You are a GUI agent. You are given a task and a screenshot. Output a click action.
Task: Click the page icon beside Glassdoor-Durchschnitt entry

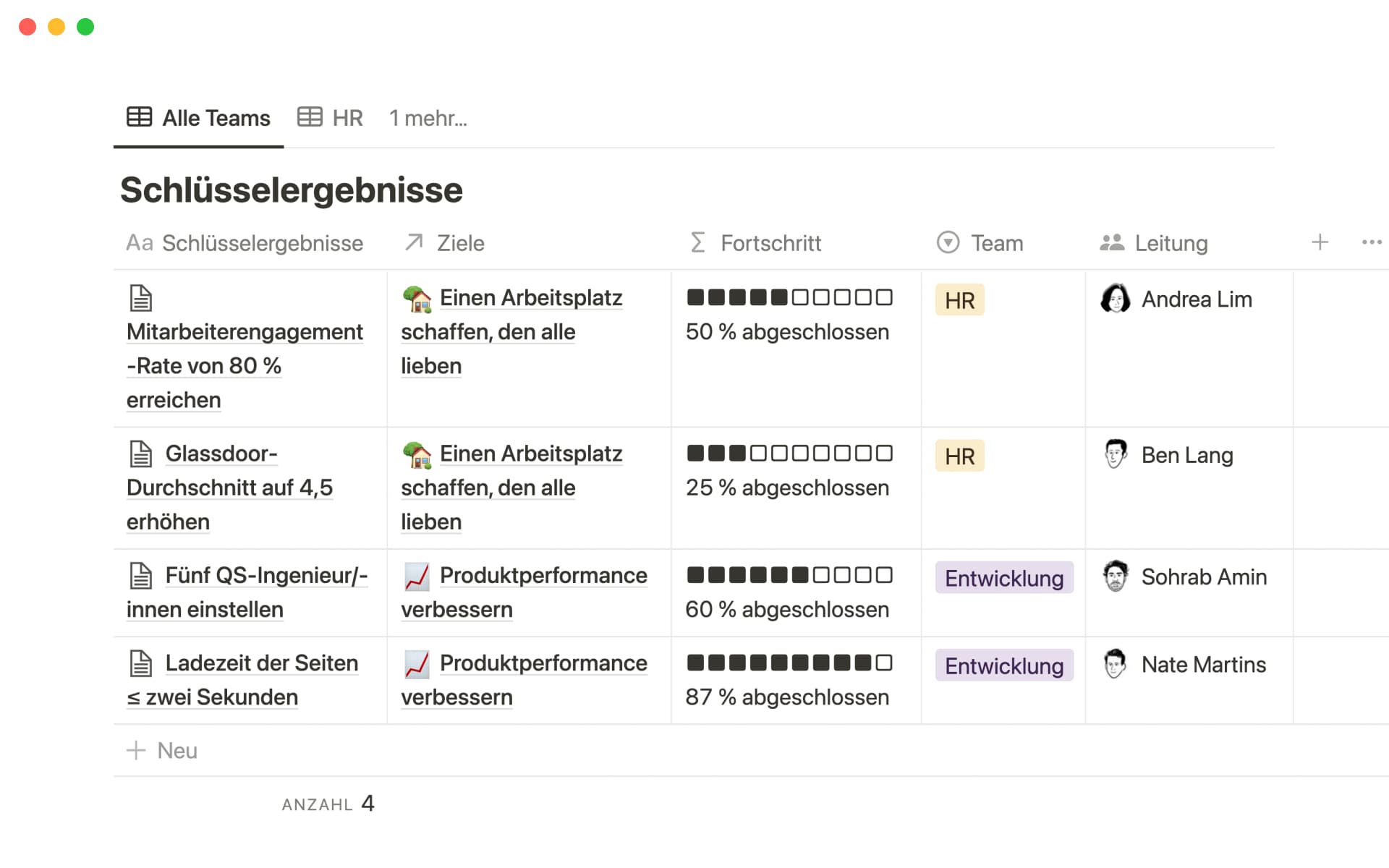(140, 454)
